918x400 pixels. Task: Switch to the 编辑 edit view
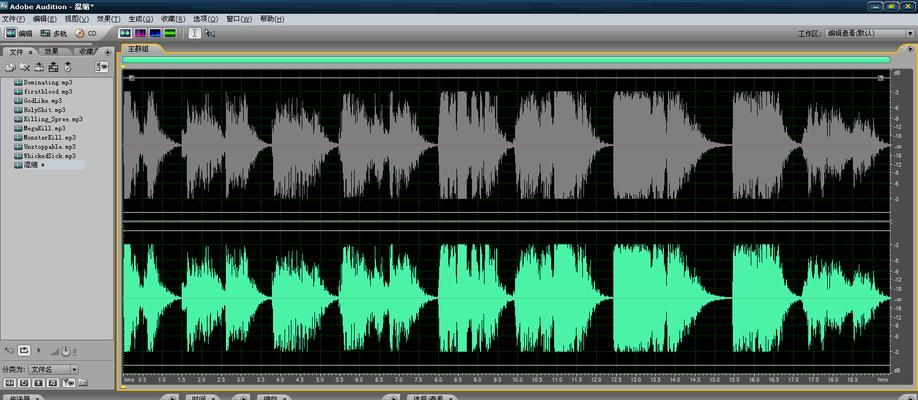[x=19, y=33]
